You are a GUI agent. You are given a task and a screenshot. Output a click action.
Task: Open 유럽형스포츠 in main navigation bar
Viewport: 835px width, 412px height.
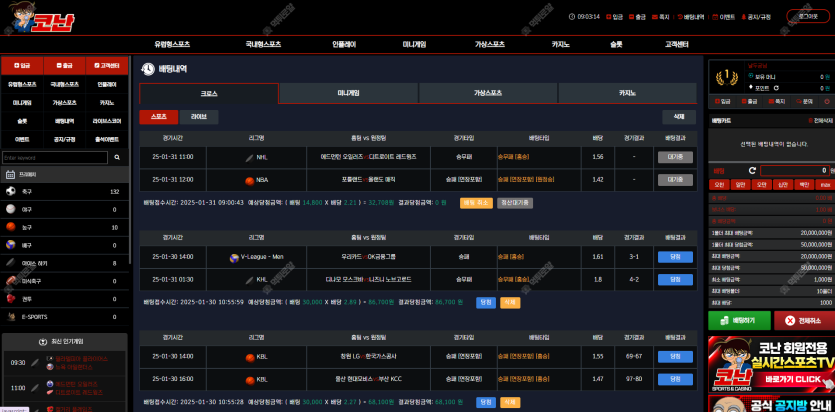pyautogui.click(x=172, y=45)
